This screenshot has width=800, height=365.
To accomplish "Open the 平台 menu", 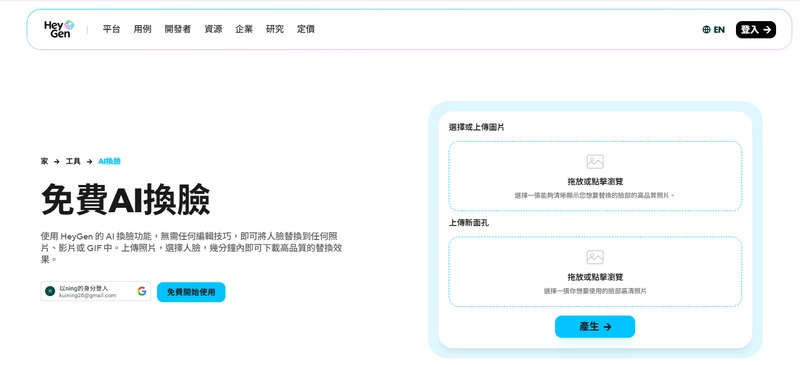I will pyautogui.click(x=111, y=29).
